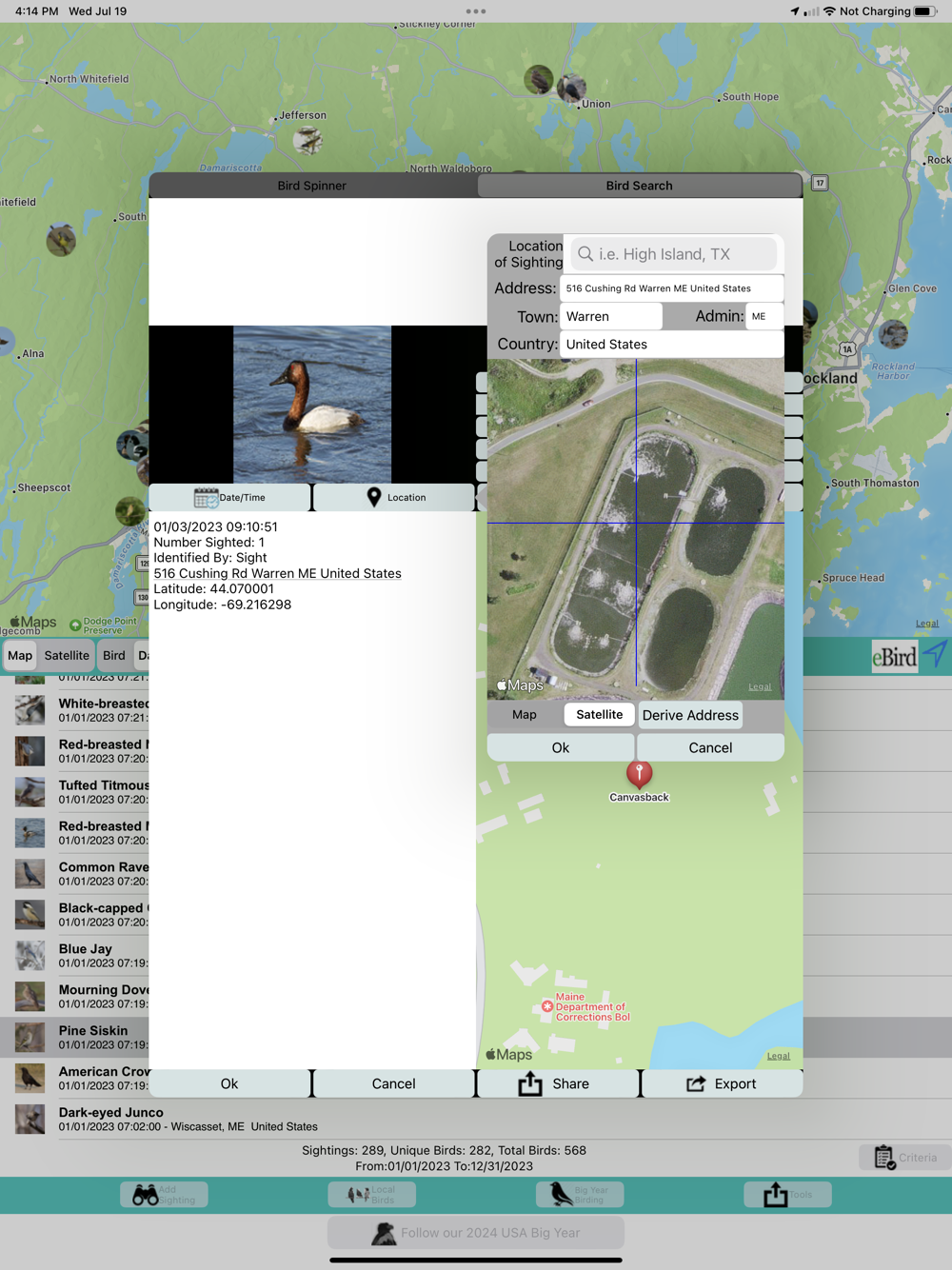Tap the red Canvasback map pin

[x=639, y=774]
